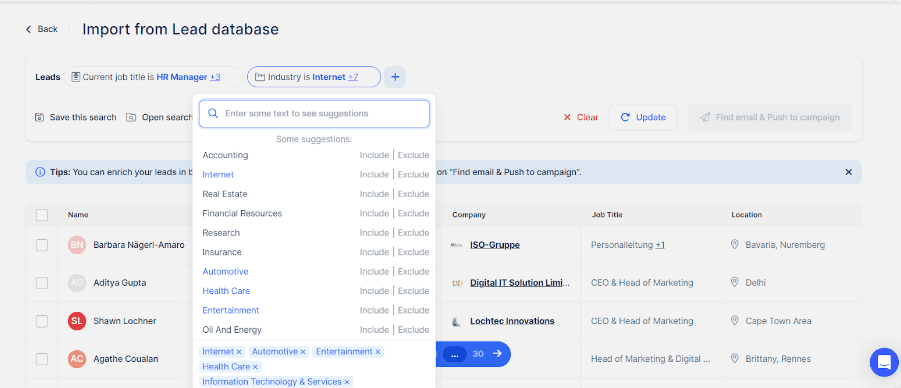Click the location pin for Cape Town Area
901x388 pixels.
click(734, 320)
